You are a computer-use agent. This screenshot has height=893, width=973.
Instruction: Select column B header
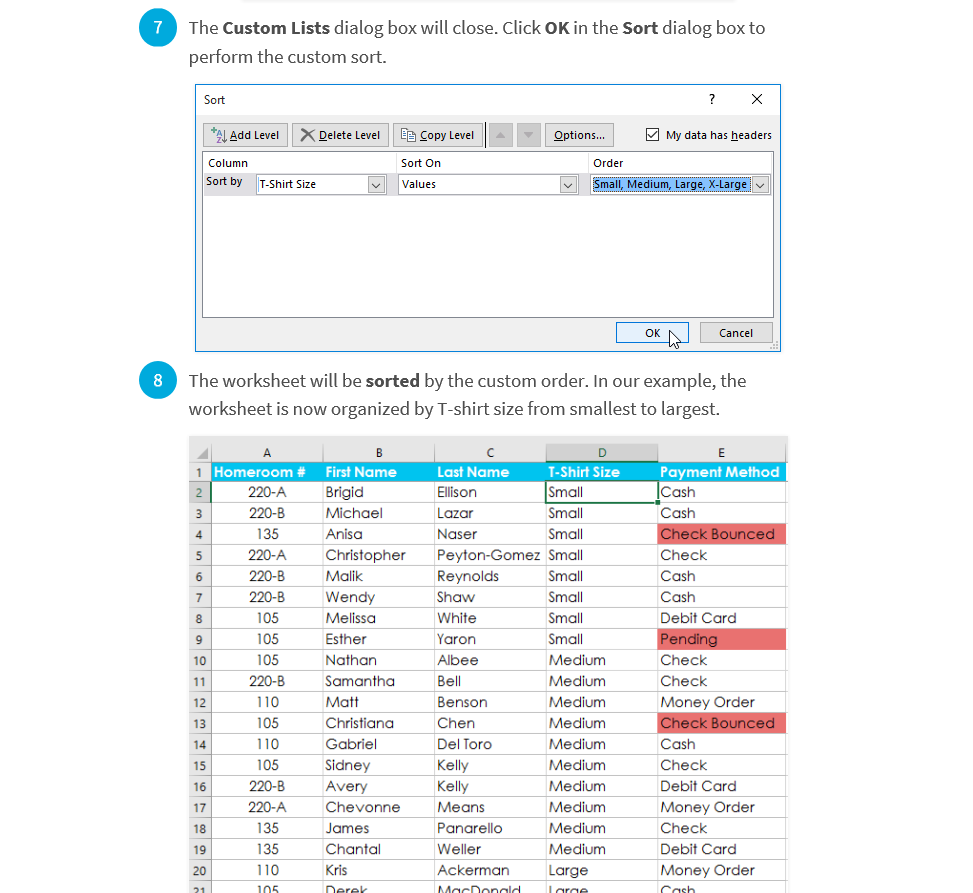tap(379, 452)
